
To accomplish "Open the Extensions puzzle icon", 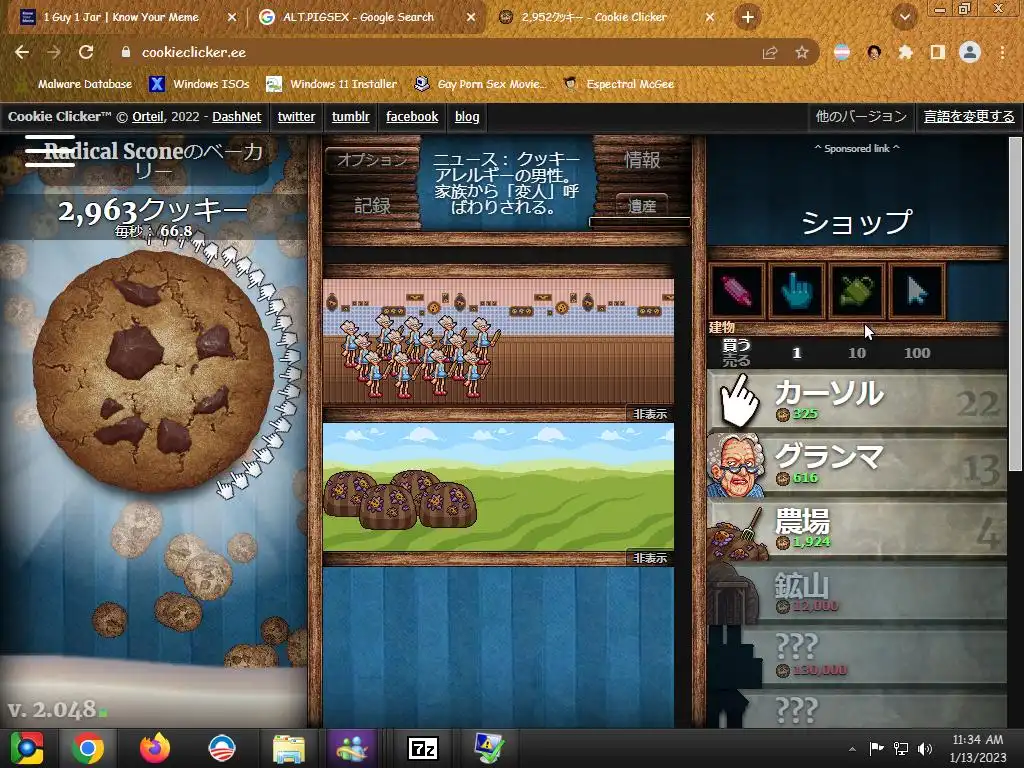I will [905, 52].
